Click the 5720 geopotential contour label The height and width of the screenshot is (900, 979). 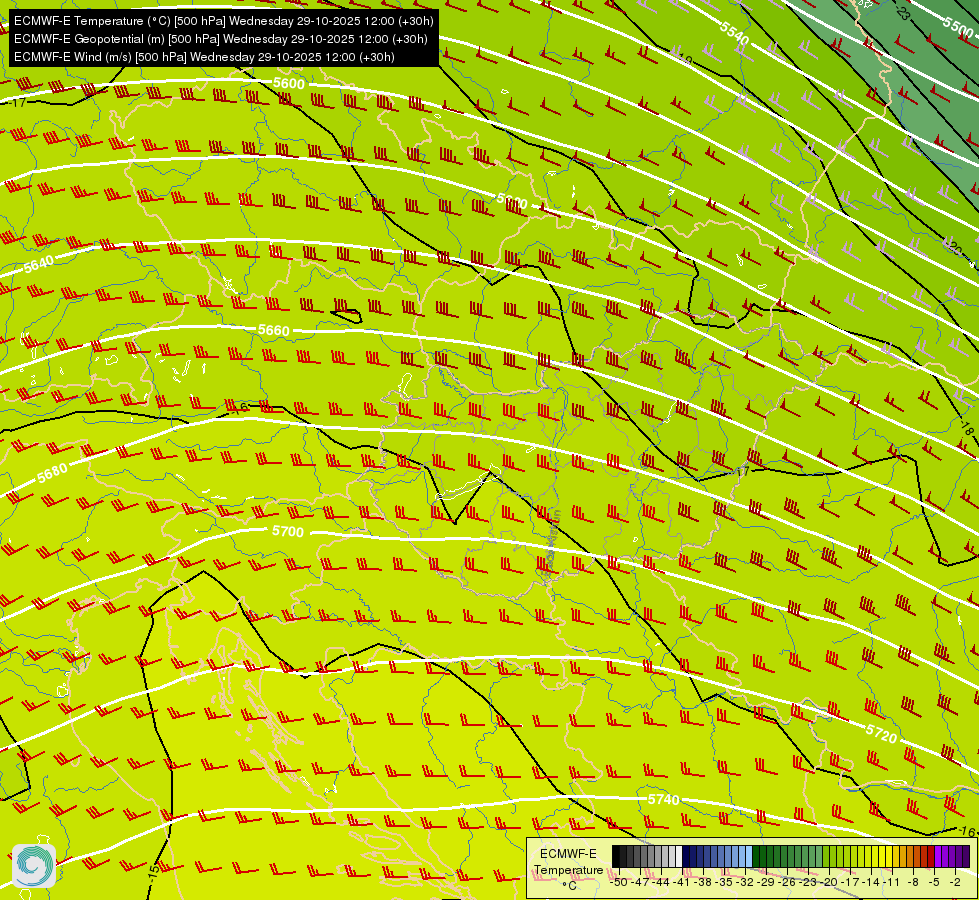point(881,733)
